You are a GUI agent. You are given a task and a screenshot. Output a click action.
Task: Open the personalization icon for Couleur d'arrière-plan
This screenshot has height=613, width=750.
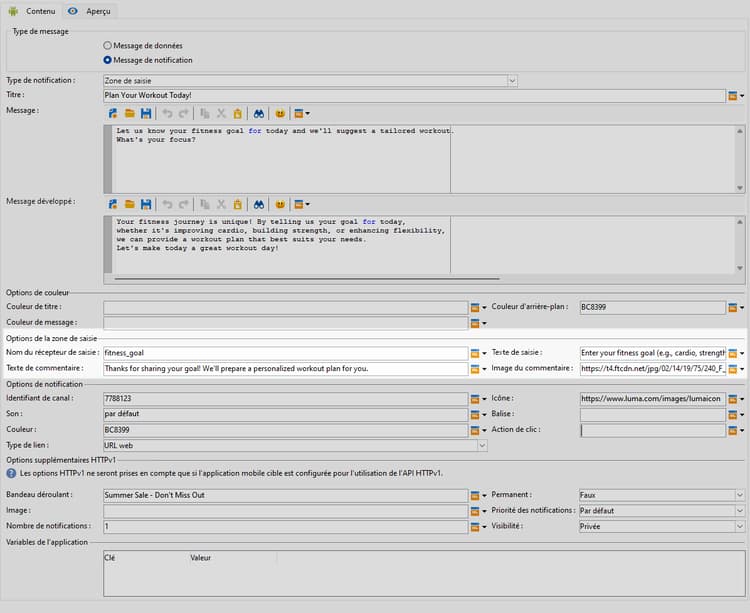[736, 307]
